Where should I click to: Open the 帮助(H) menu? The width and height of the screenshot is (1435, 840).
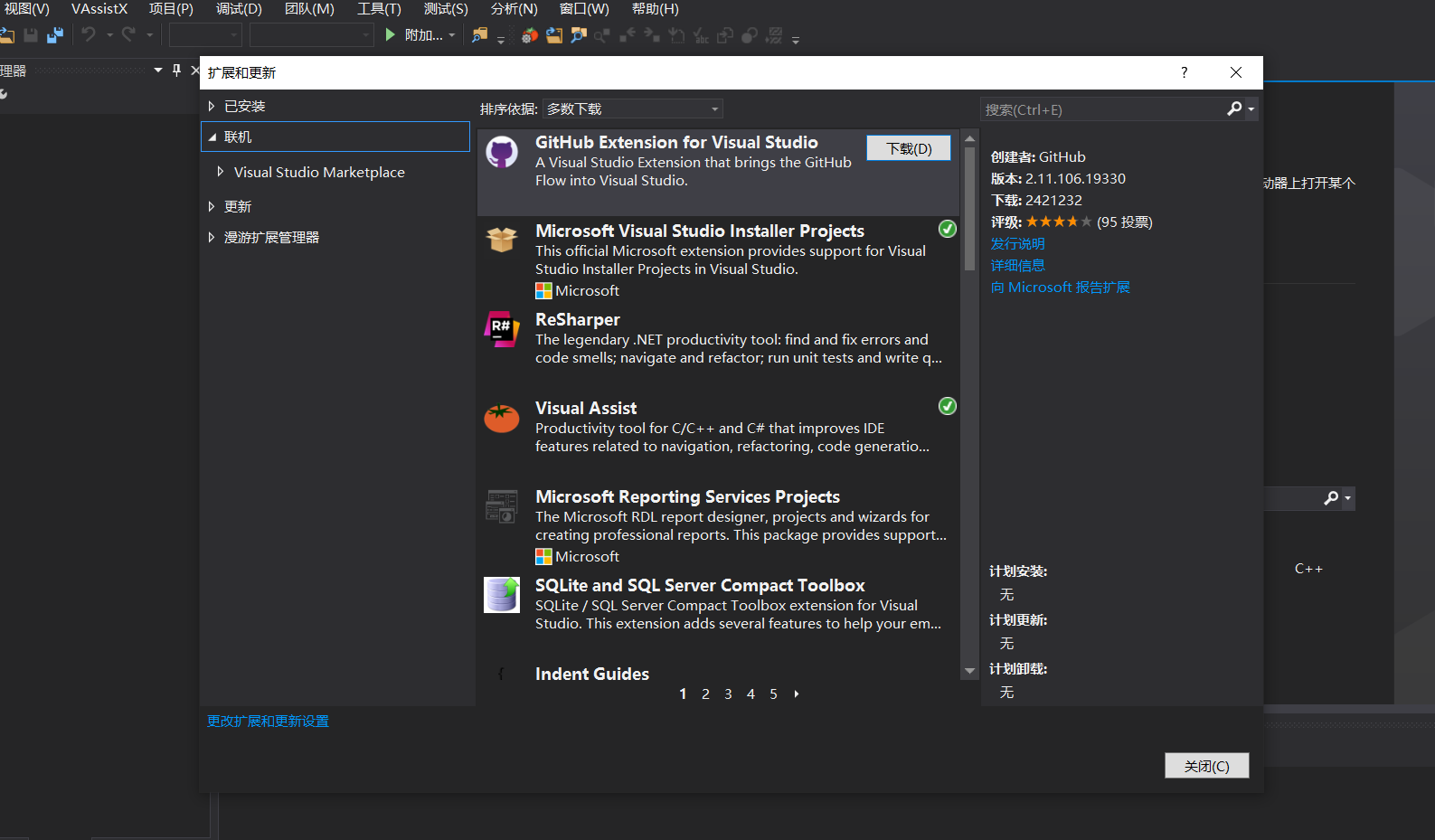pyautogui.click(x=655, y=9)
